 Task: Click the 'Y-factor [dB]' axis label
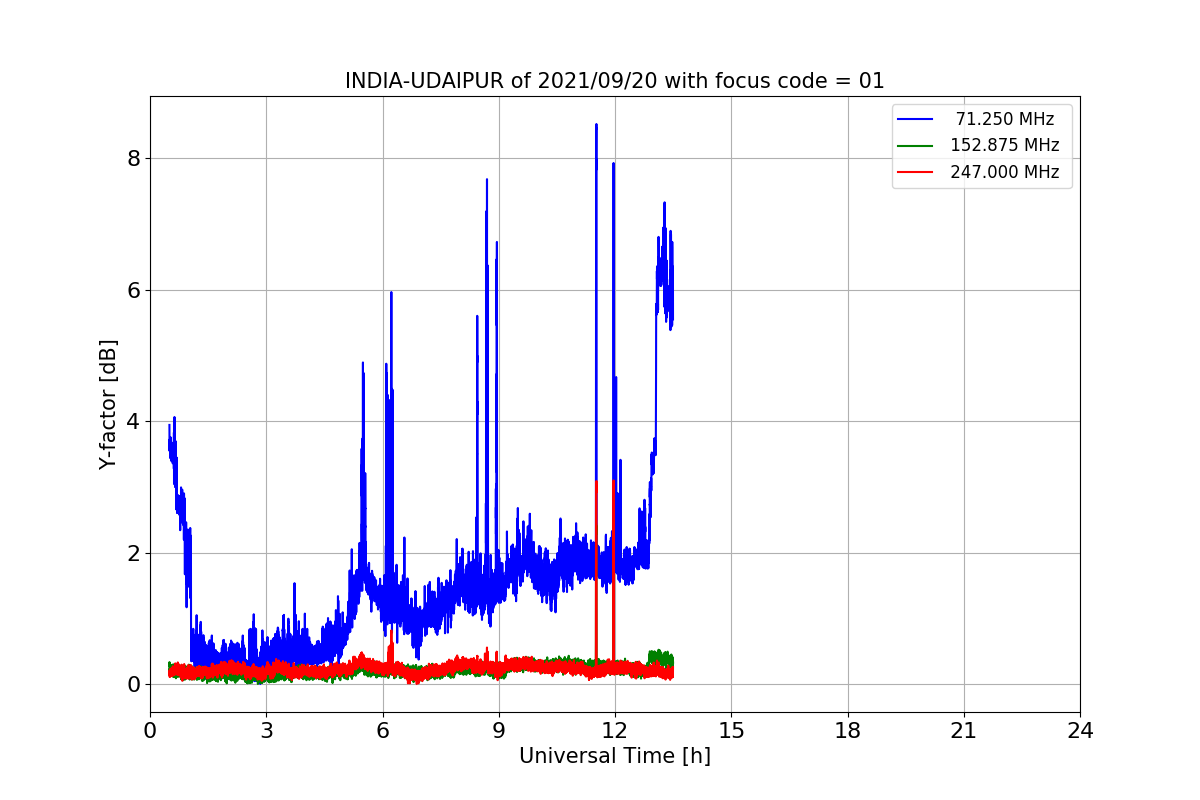108,404
